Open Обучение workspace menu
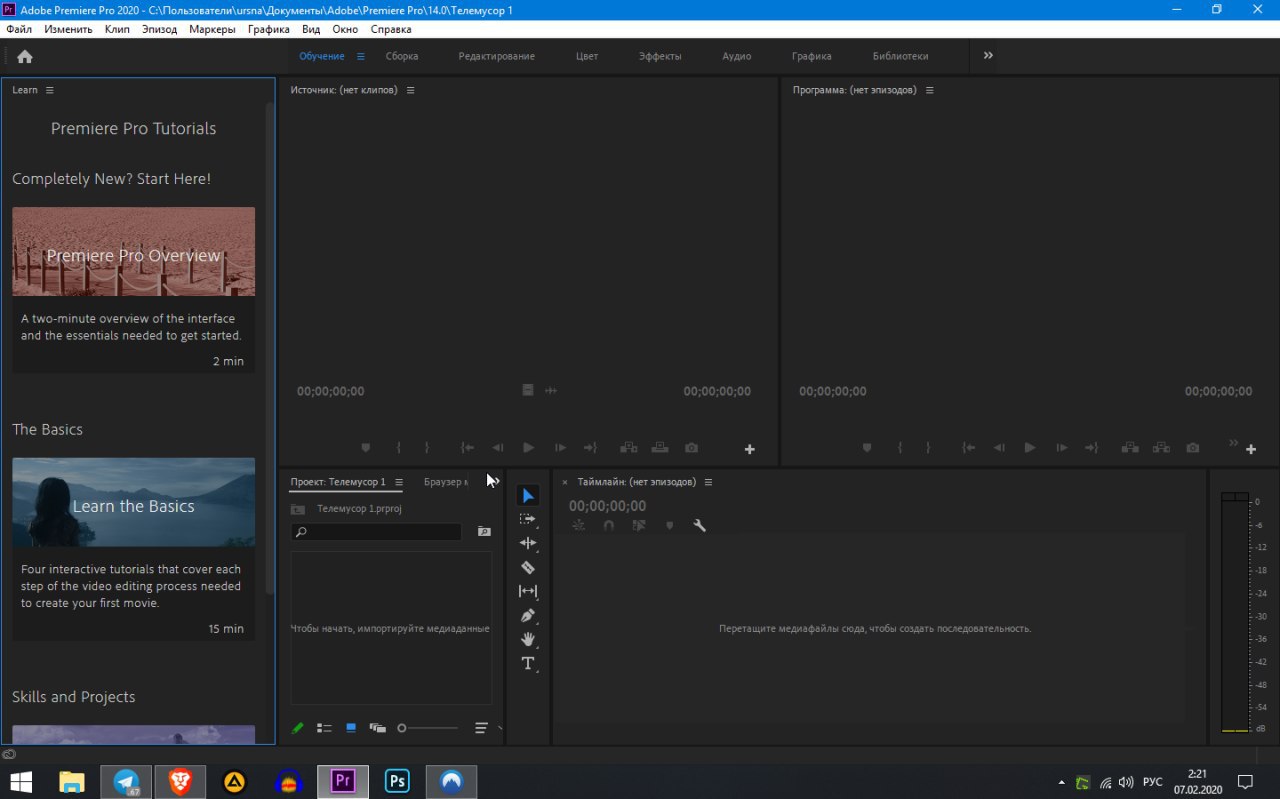 tap(361, 56)
